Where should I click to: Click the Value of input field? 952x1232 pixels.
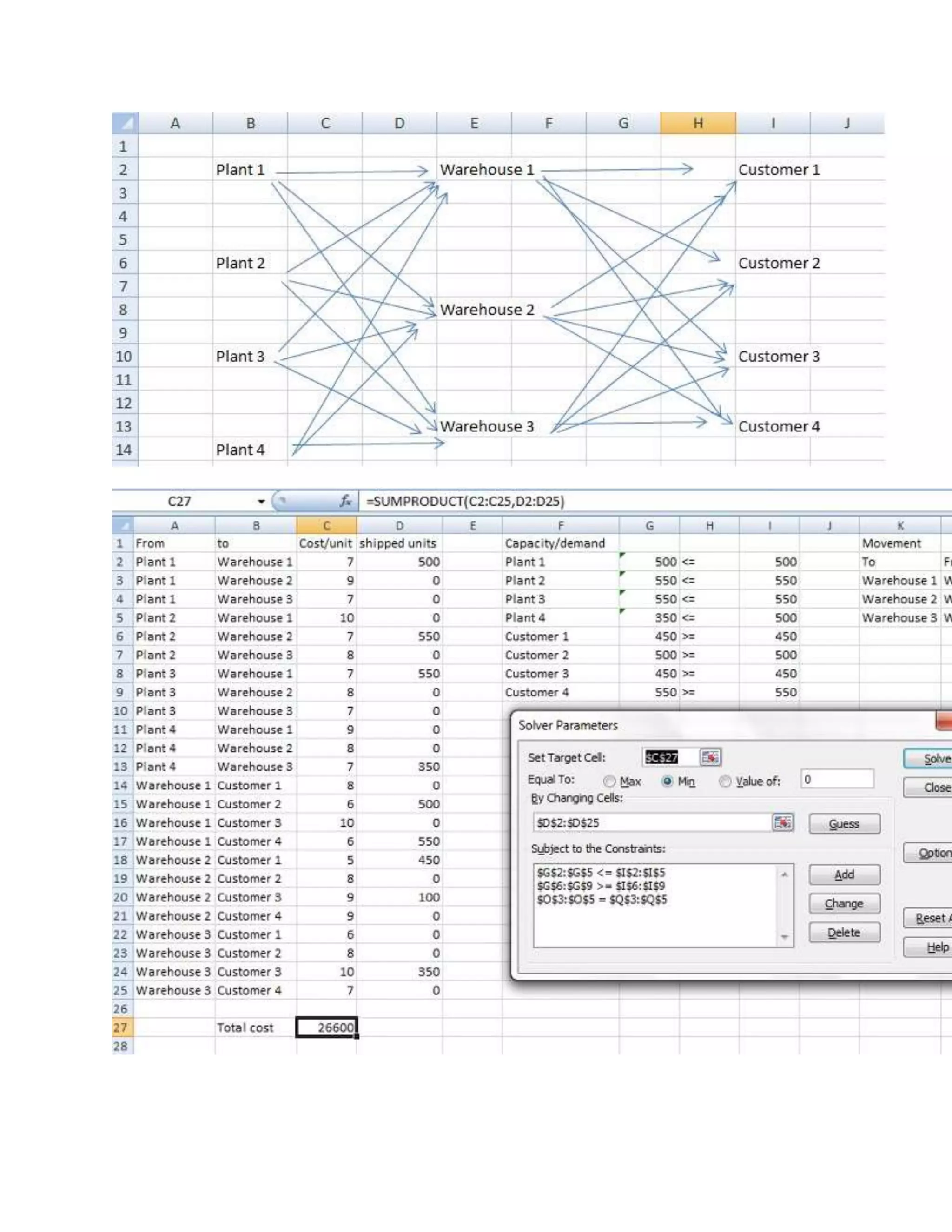pos(837,780)
